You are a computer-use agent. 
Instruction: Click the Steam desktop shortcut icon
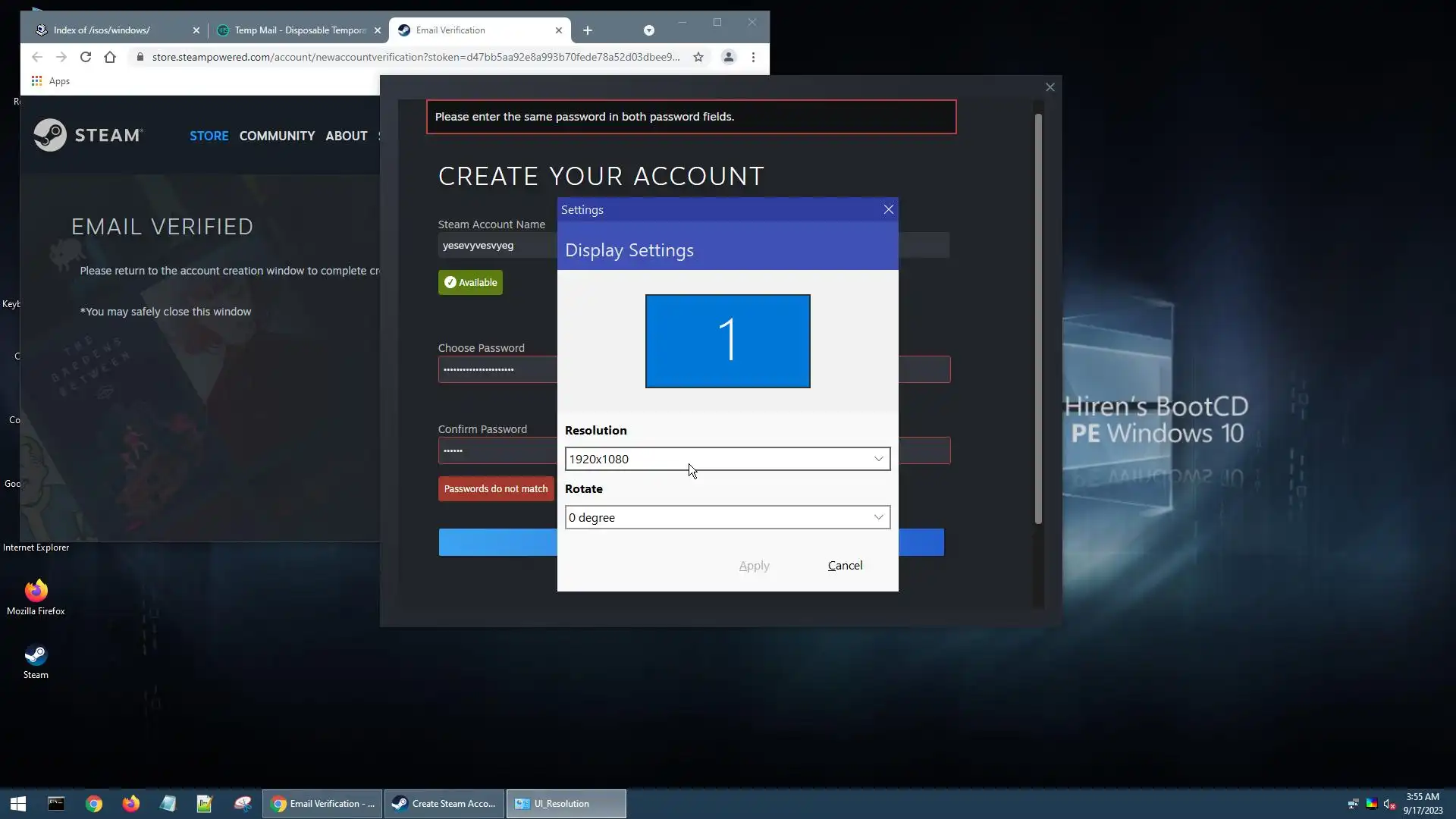click(36, 657)
